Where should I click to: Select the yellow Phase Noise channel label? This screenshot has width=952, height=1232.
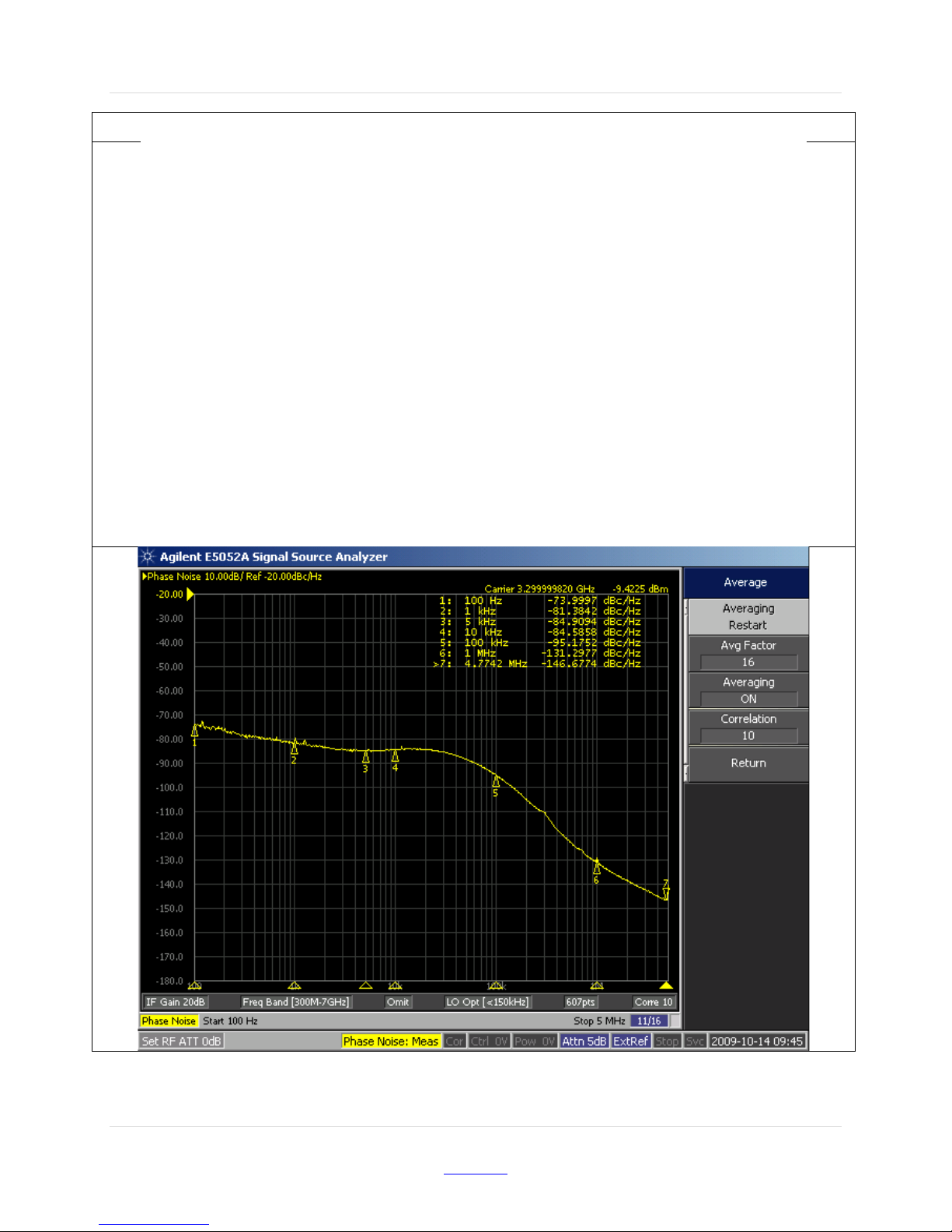click(169, 1021)
